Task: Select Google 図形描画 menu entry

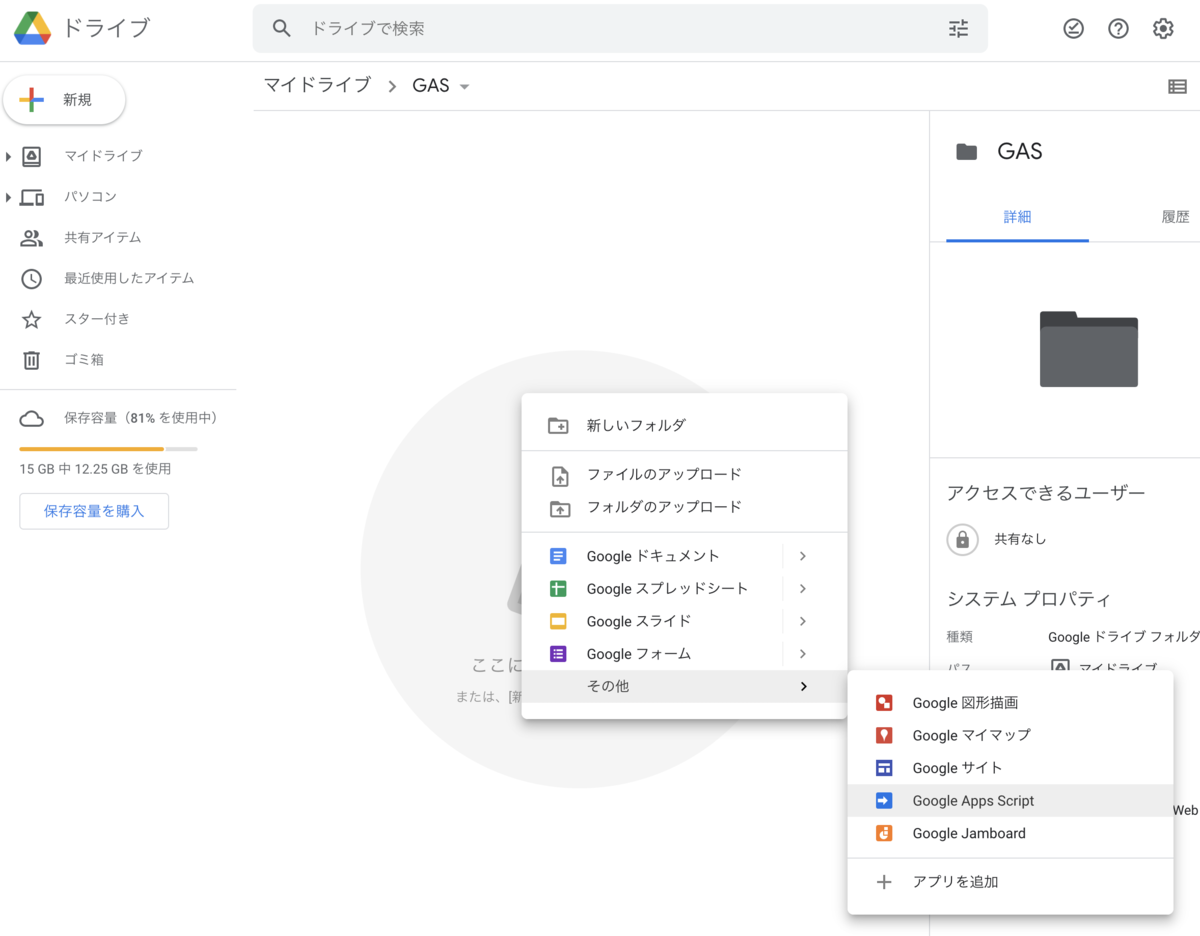Action: pos(1010,703)
